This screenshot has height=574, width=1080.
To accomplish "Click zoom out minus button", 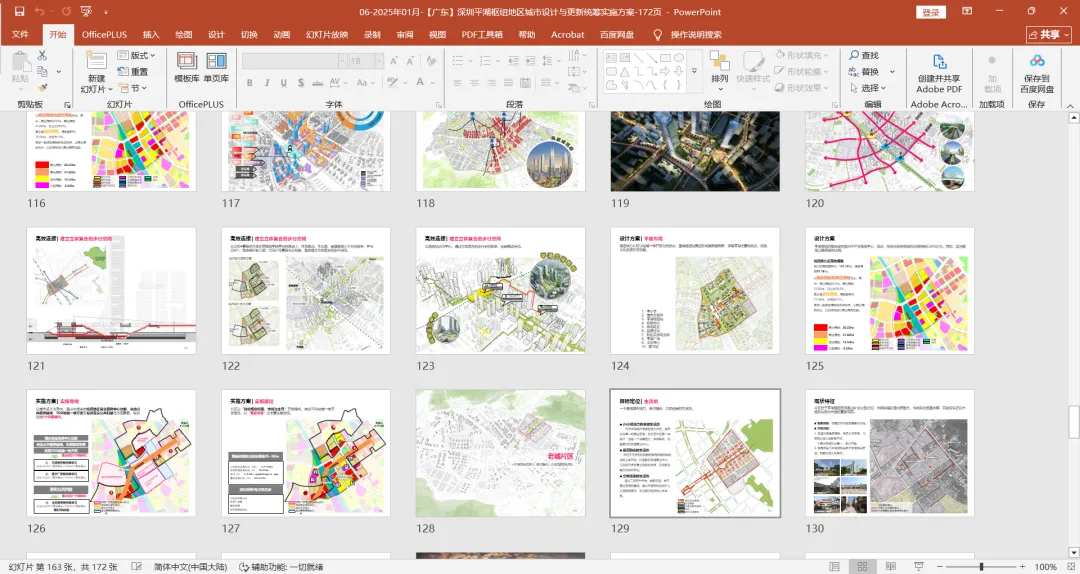I will (940, 566).
